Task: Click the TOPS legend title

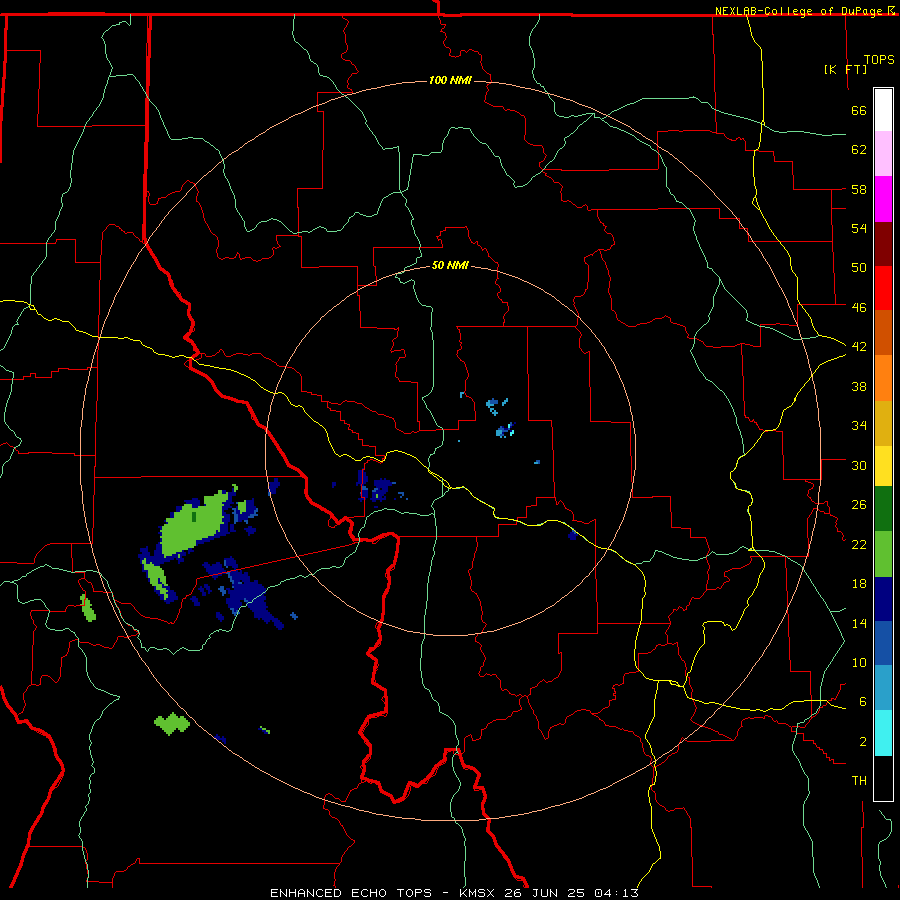Action: pyautogui.click(x=879, y=59)
